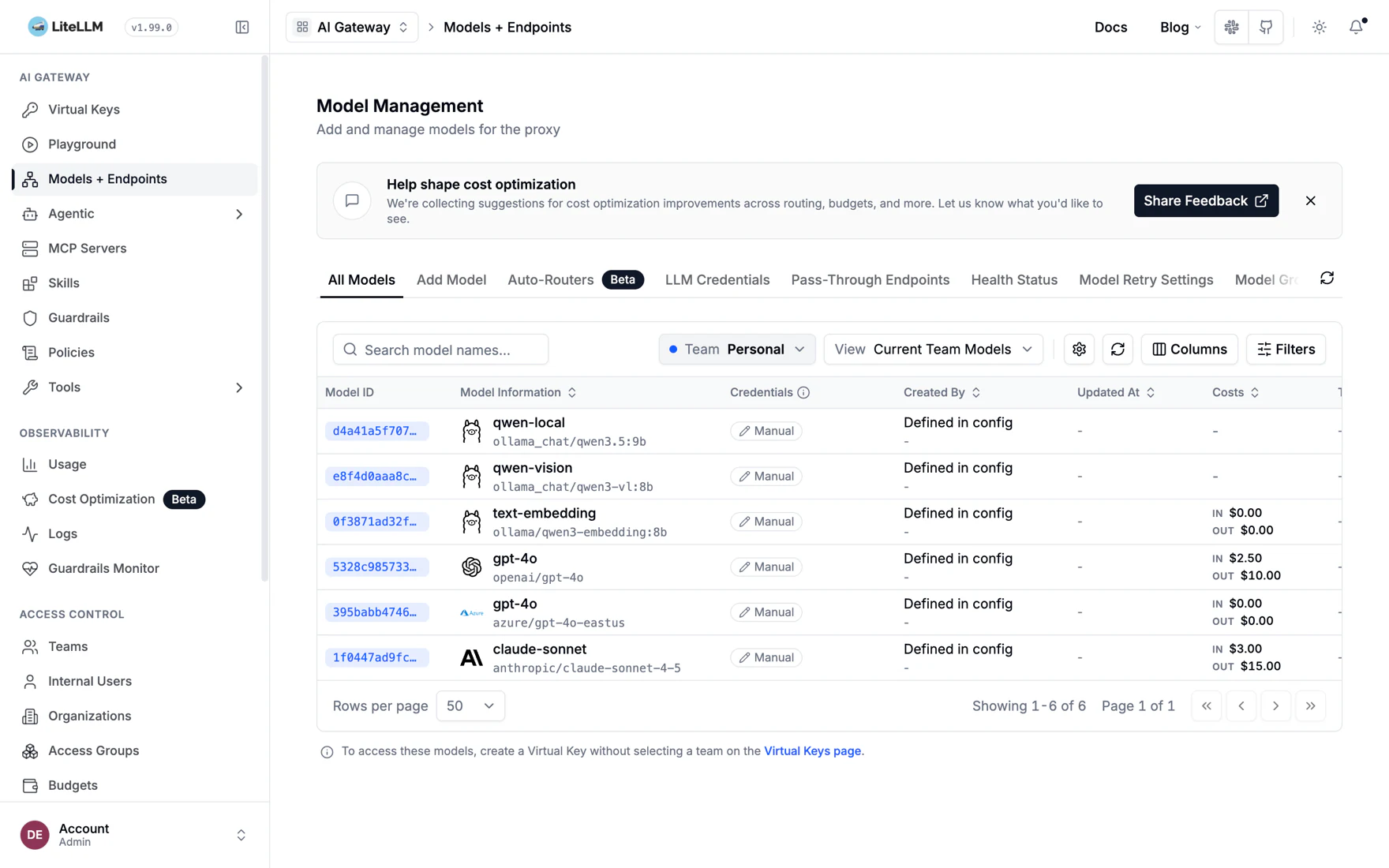This screenshot has height=868, width=1389.
Task: Click credentials info icon in header
Action: tap(803, 393)
